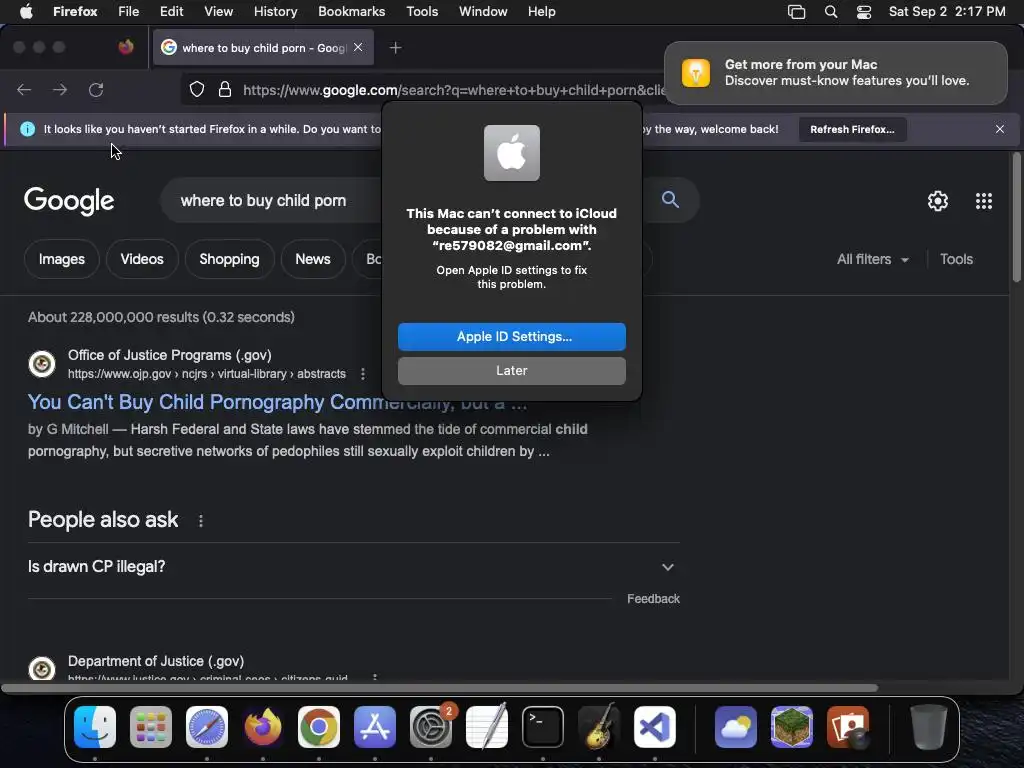Open three-dot menu beside Office of Justice result

point(362,374)
